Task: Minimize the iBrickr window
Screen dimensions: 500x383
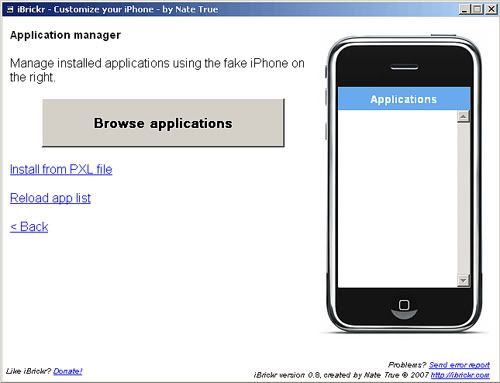Action: [464, 9]
